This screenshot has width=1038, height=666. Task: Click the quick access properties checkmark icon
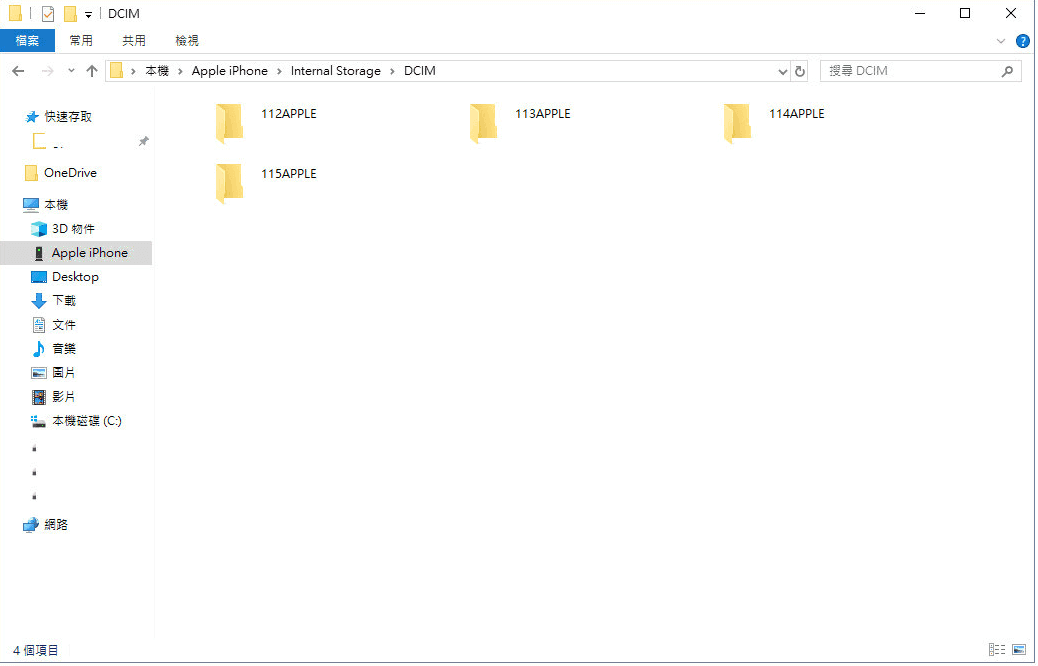[48, 14]
